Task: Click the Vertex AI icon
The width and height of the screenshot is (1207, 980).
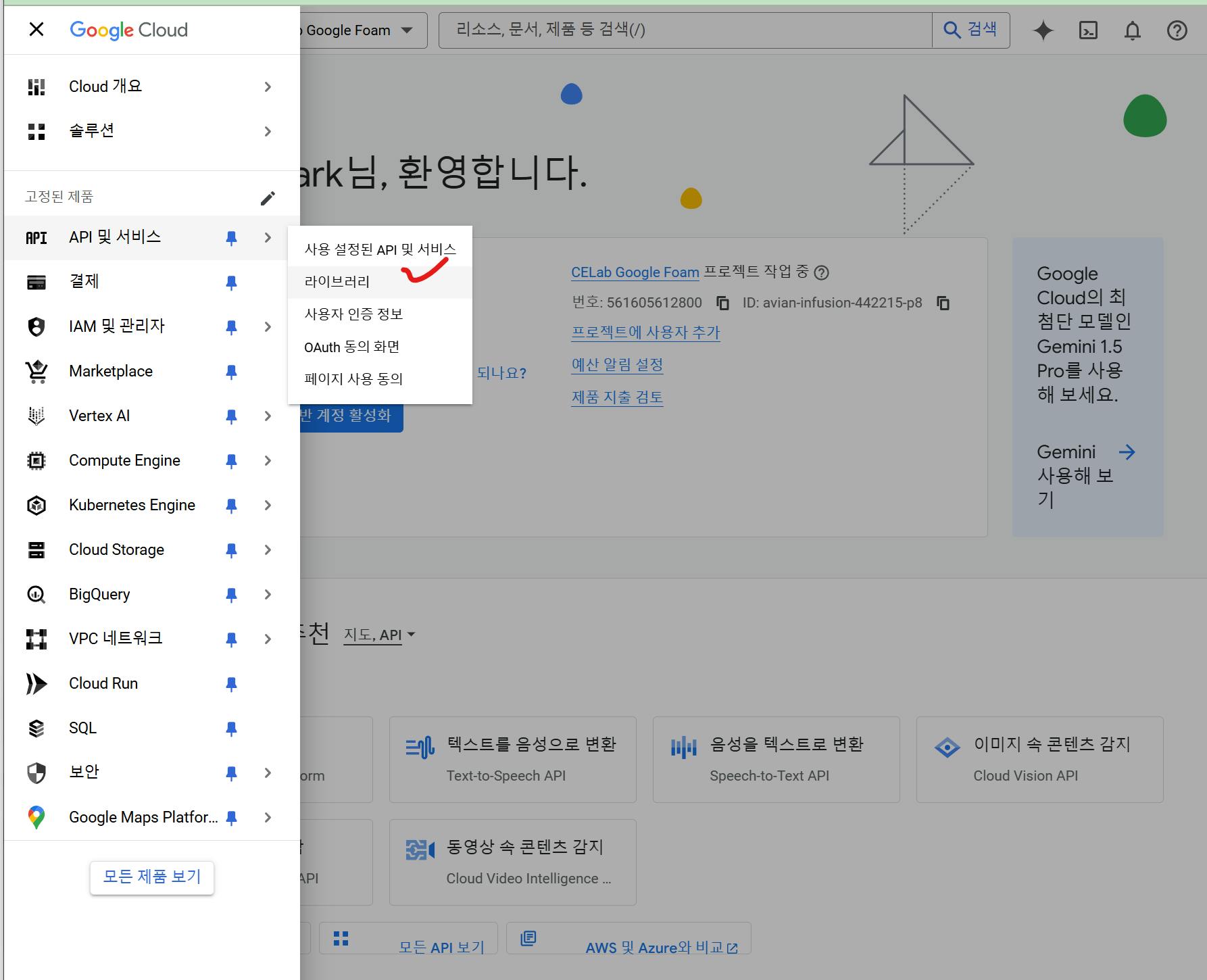Action: point(36,416)
